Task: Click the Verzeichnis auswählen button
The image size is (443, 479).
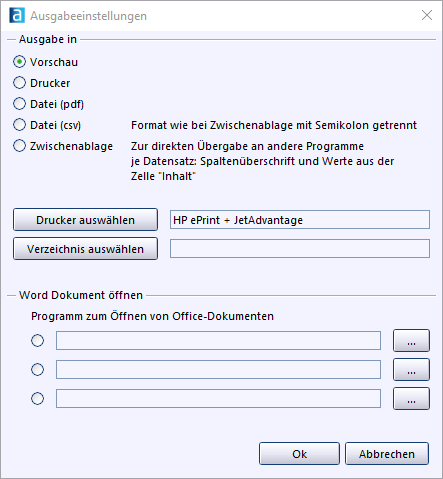Action: [85, 249]
